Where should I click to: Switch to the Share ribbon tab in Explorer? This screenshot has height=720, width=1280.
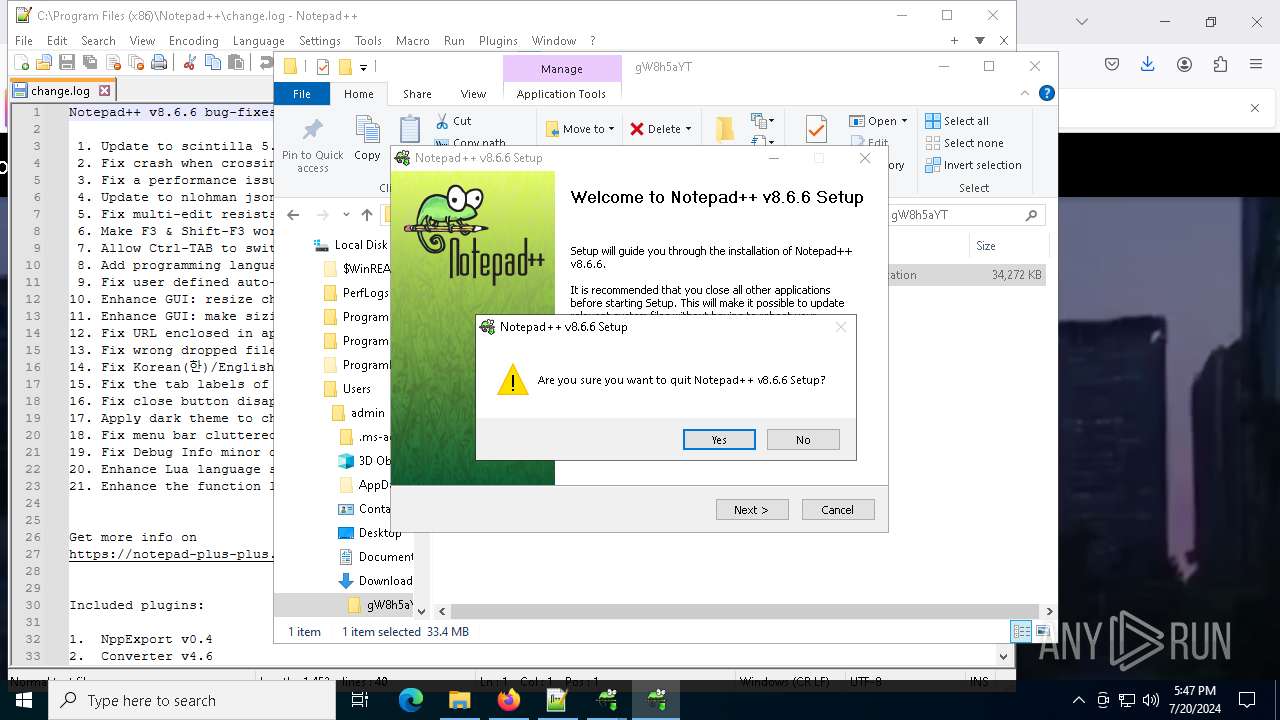[417, 94]
